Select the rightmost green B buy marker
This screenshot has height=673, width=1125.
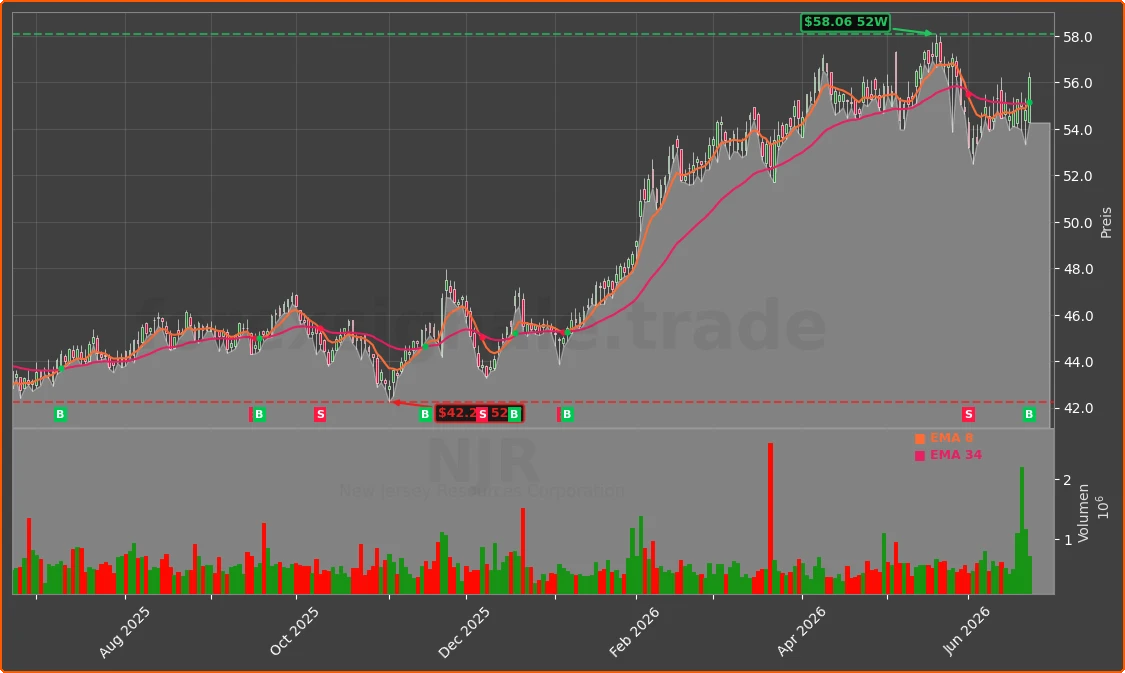[x=1029, y=414]
